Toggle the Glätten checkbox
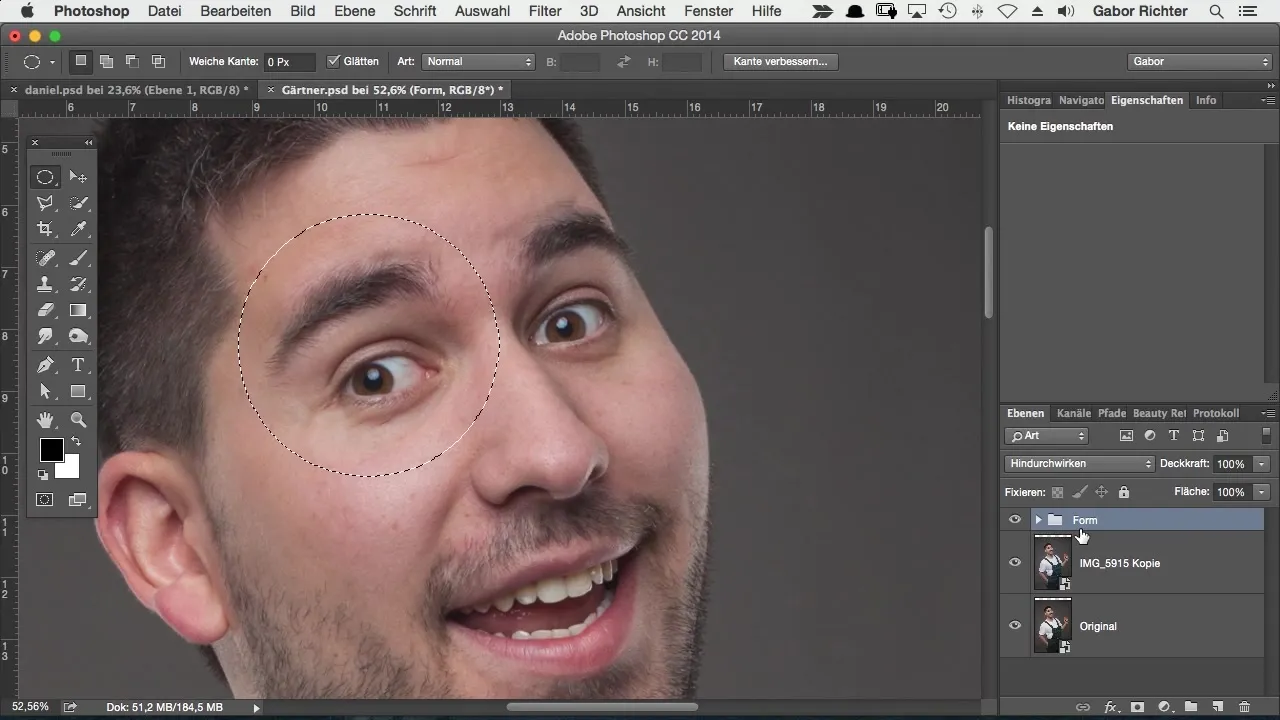The height and width of the screenshot is (720, 1280). point(334,61)
